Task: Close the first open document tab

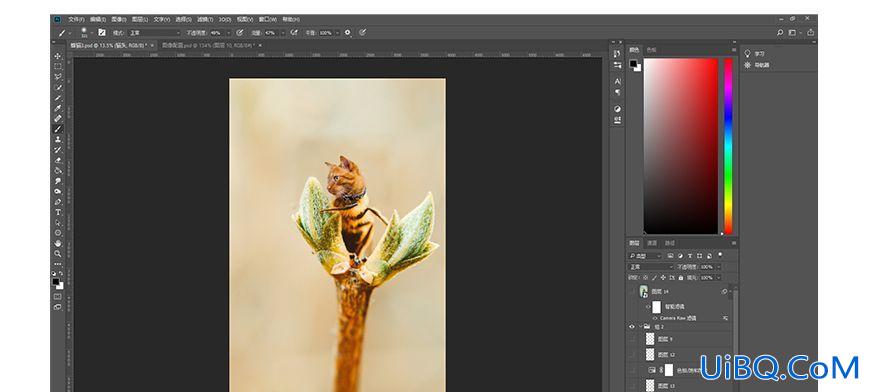Action: [x=151, y=45]
